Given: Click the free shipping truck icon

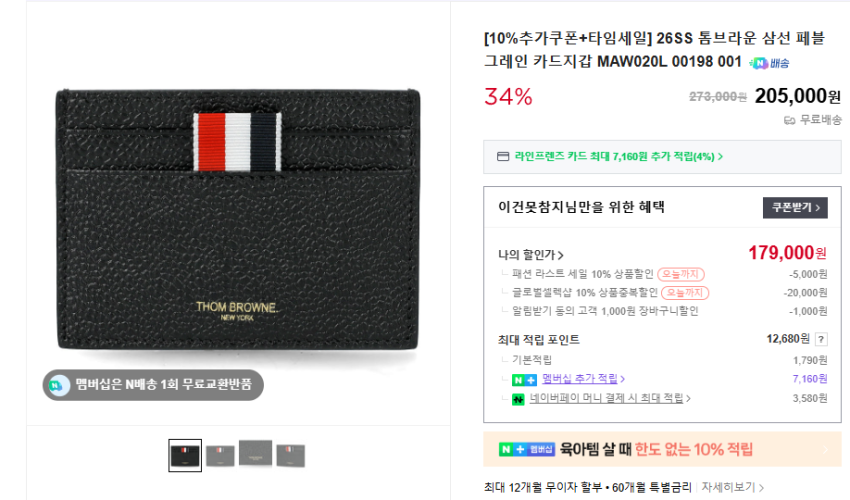Looking at the screenshot, I should [x=789, y=120].
